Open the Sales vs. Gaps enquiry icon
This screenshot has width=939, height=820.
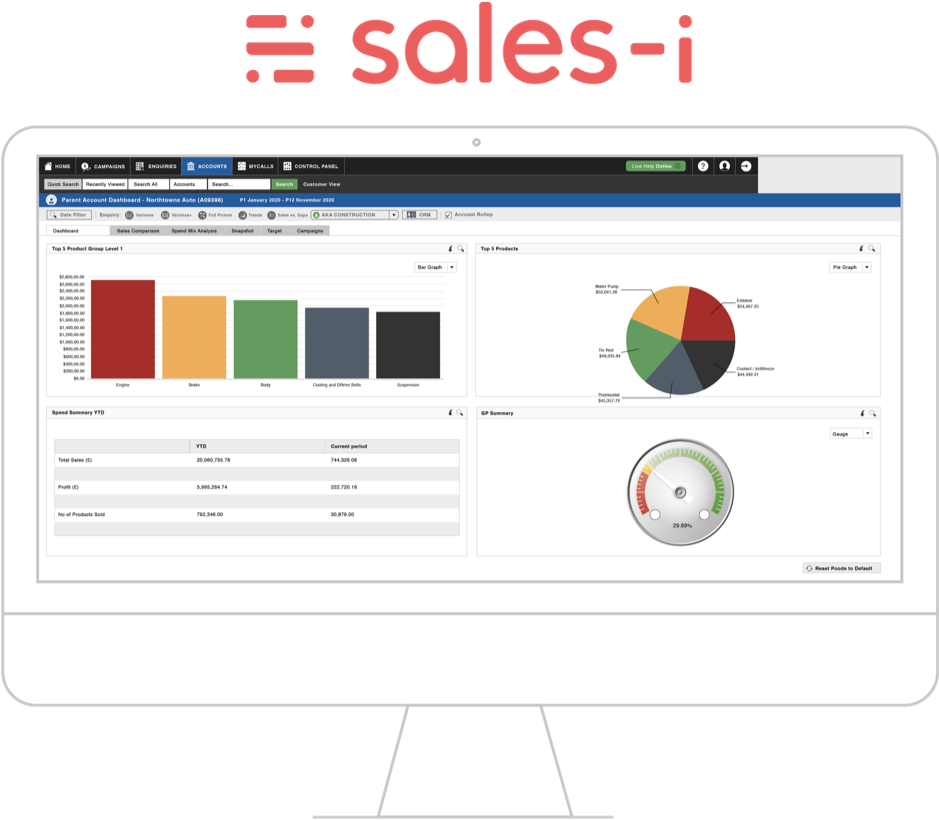coord(271,215)
